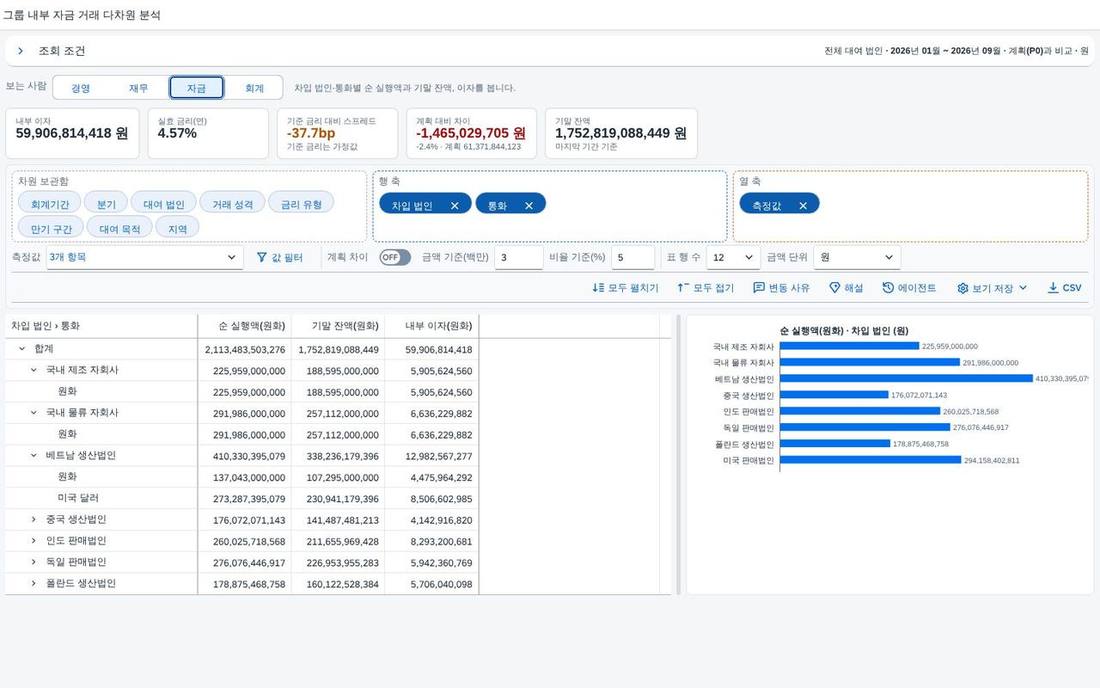Open the 측정값 3개 항목 dropdown

(x=145, y=257)
